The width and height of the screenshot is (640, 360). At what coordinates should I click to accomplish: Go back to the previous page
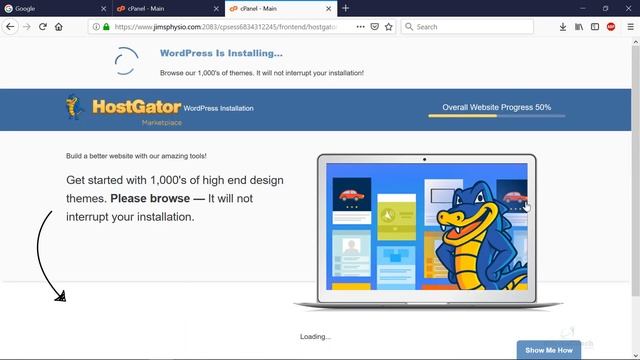(x=10, y=27)
